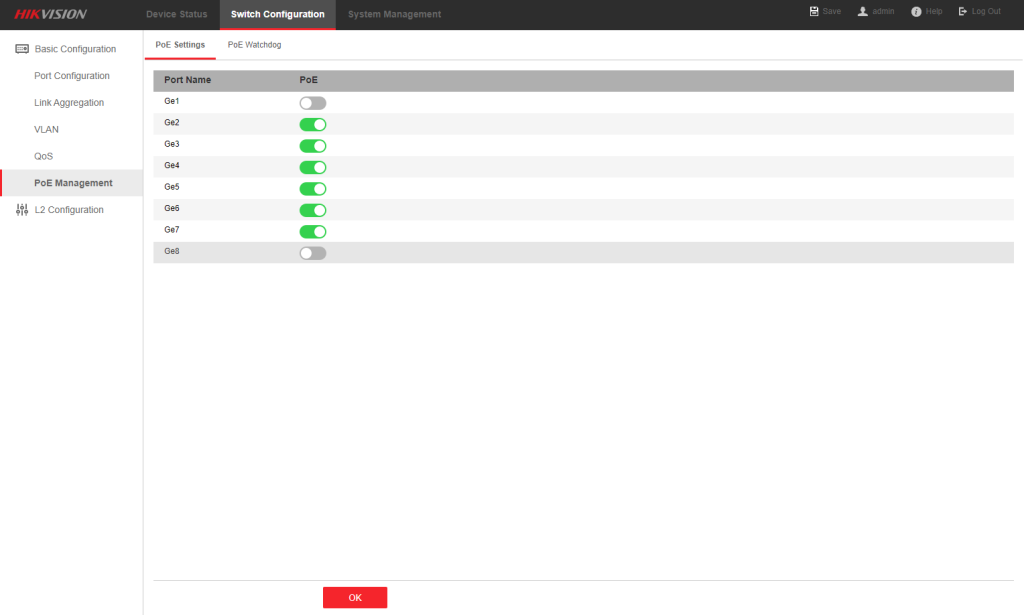The height and width of the screenshot is (615, 1024).
Task: Click the admin account label
Action: click(x=883, y=11)
